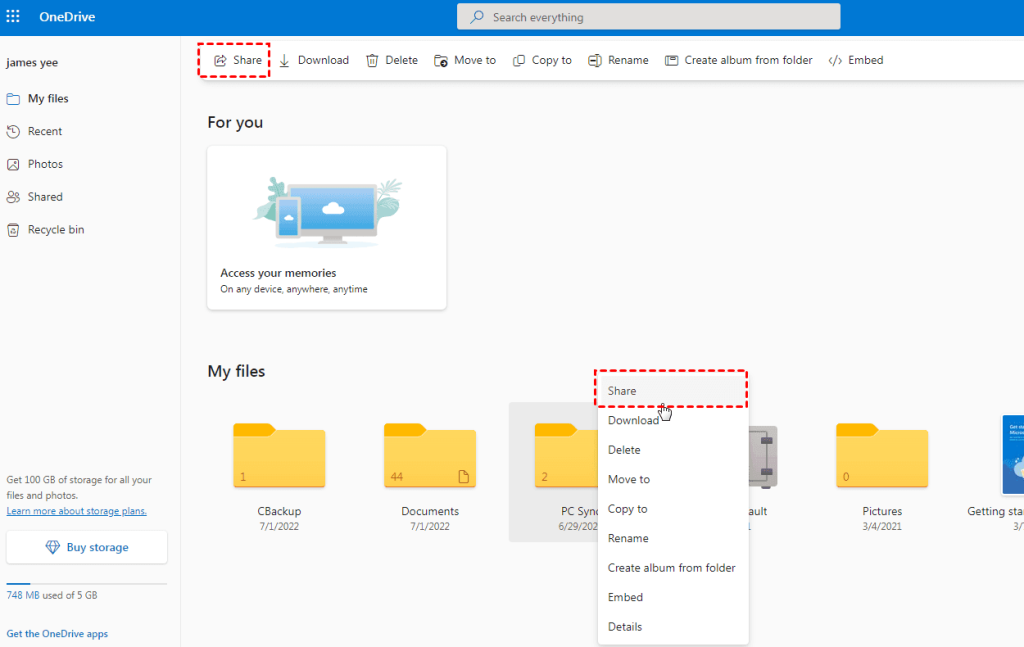Image resolution: width=1024 pixels, height=647 pixels.
Task: Open the Documents folder thumbnail
Action: click(430, 457)
